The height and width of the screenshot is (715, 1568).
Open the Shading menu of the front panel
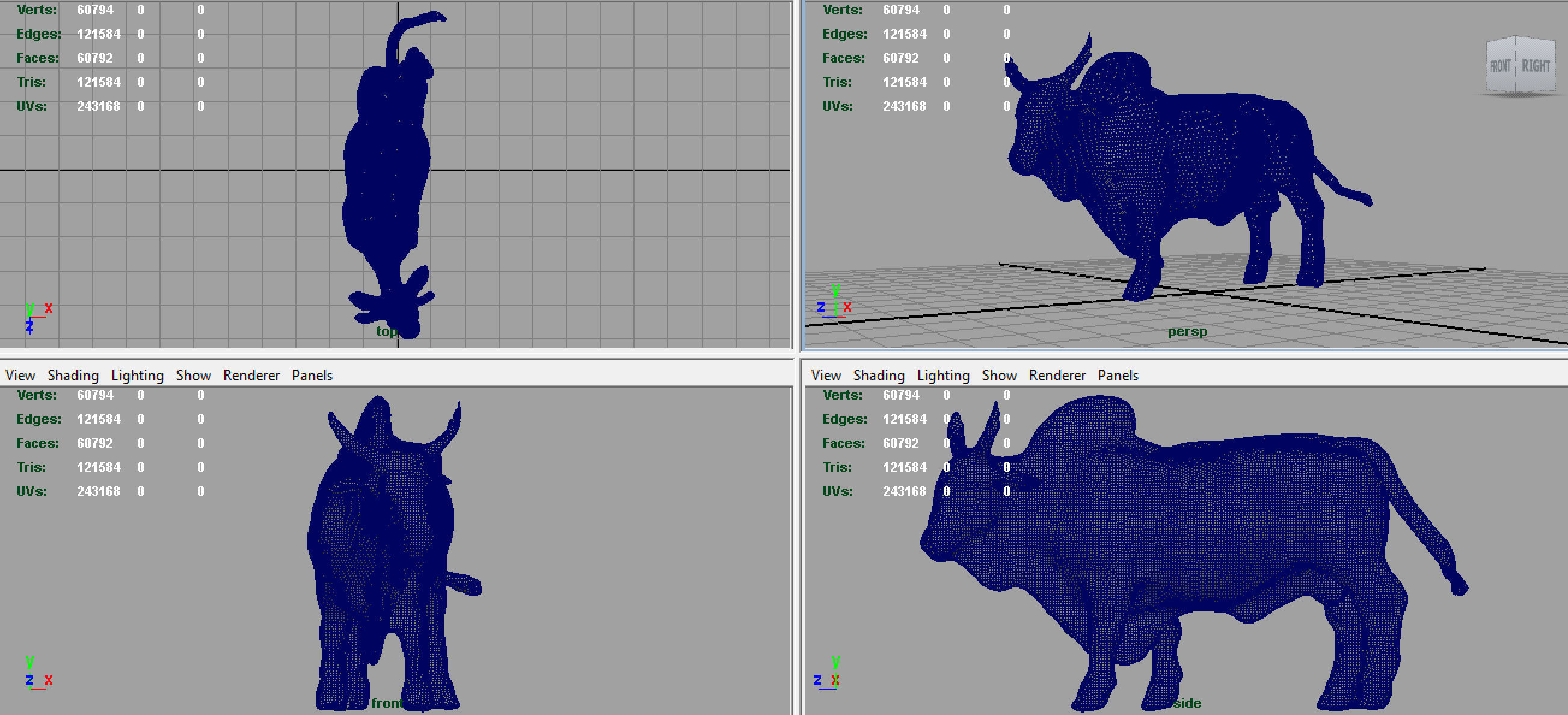73,375
